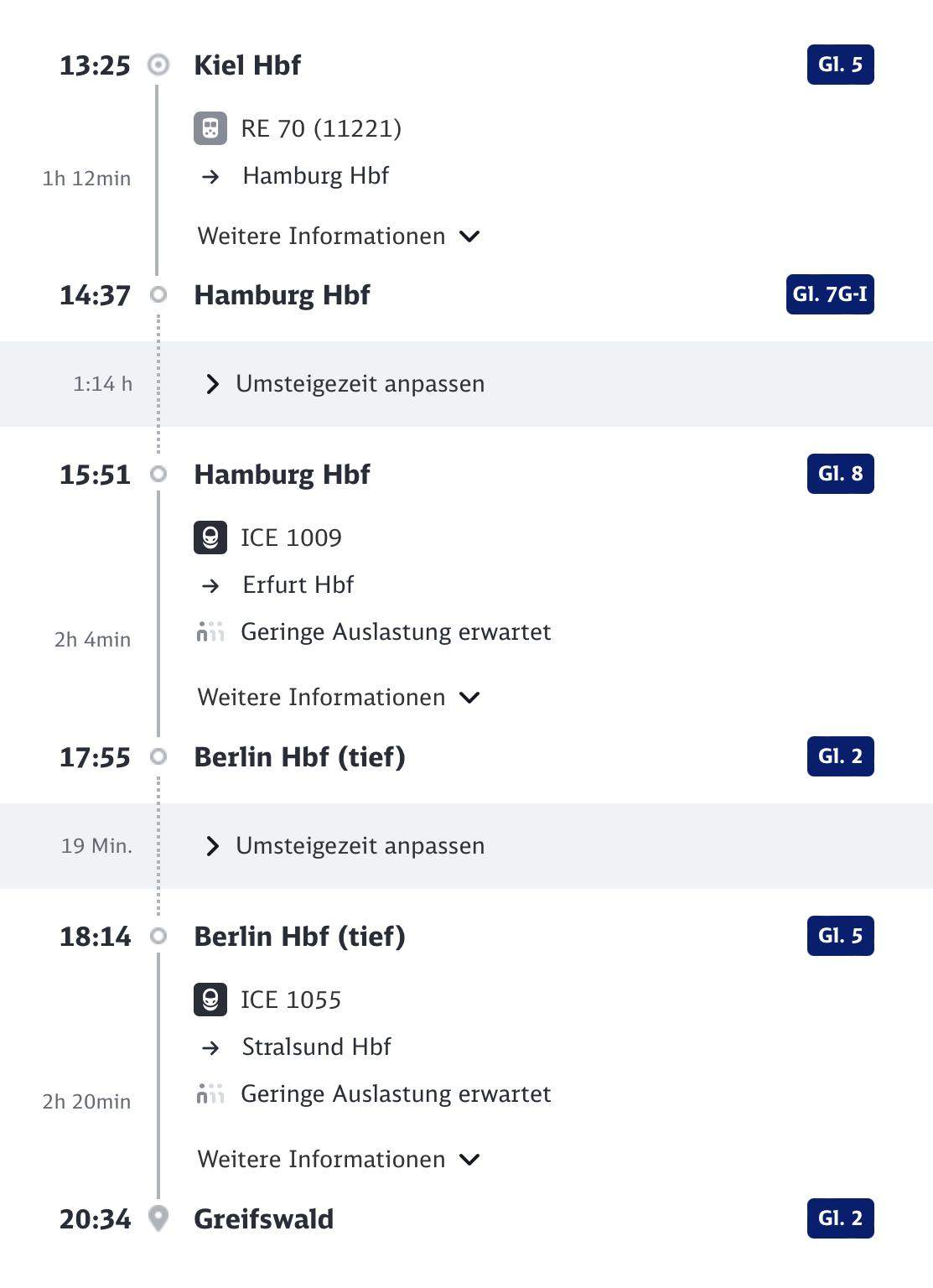Expand Weitere Informationen for the RE 70 leg

click(x=335, y=236)
